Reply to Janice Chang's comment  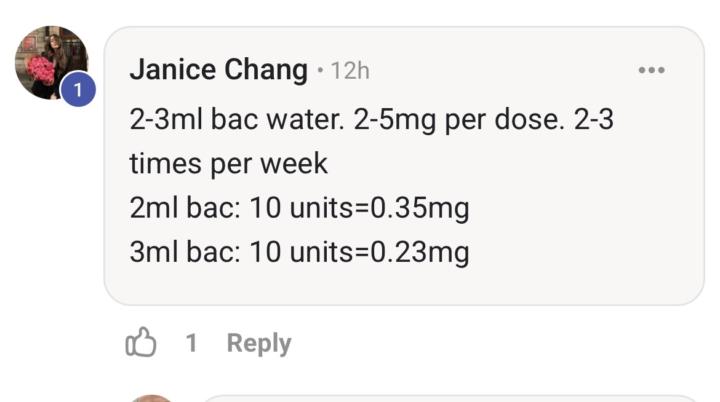[x=259, y=343]
